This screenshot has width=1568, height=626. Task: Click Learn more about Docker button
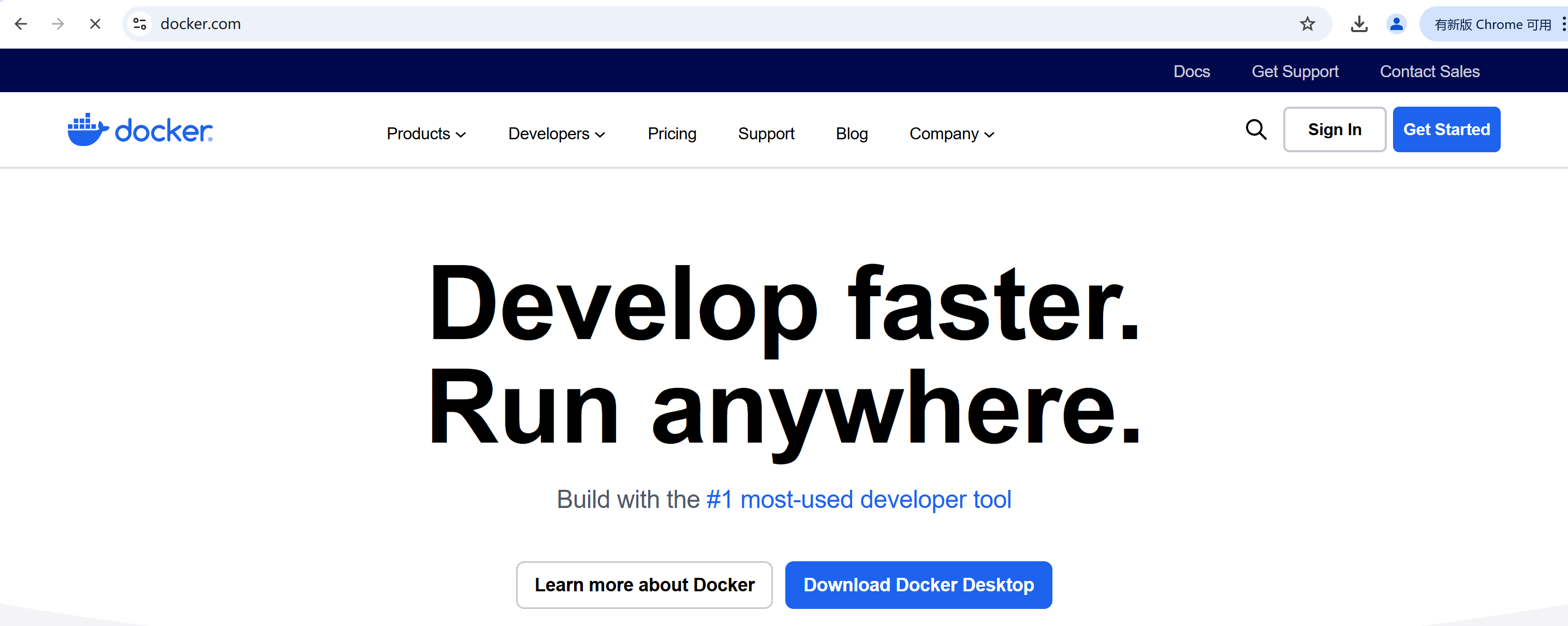tap(644, 585)
